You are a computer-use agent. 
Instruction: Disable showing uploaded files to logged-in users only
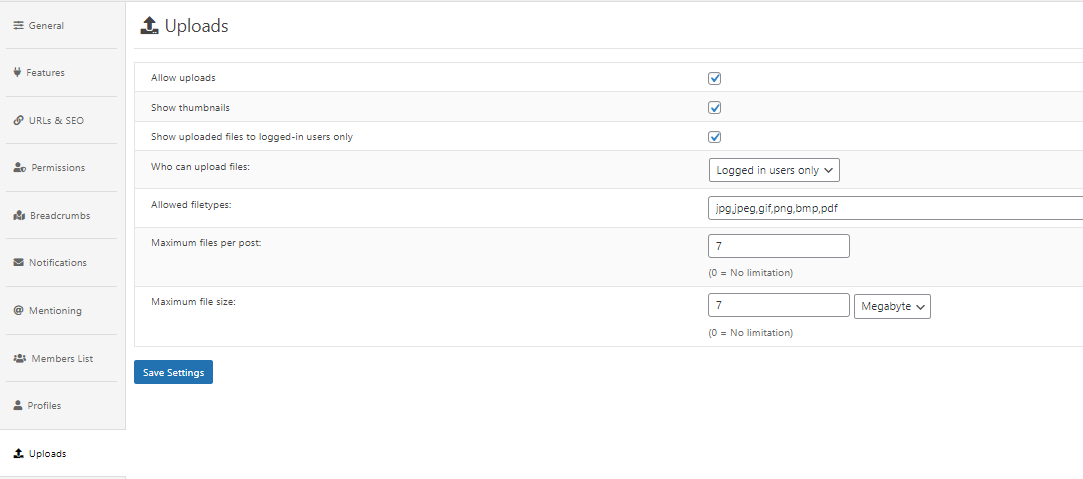[715, 137]
